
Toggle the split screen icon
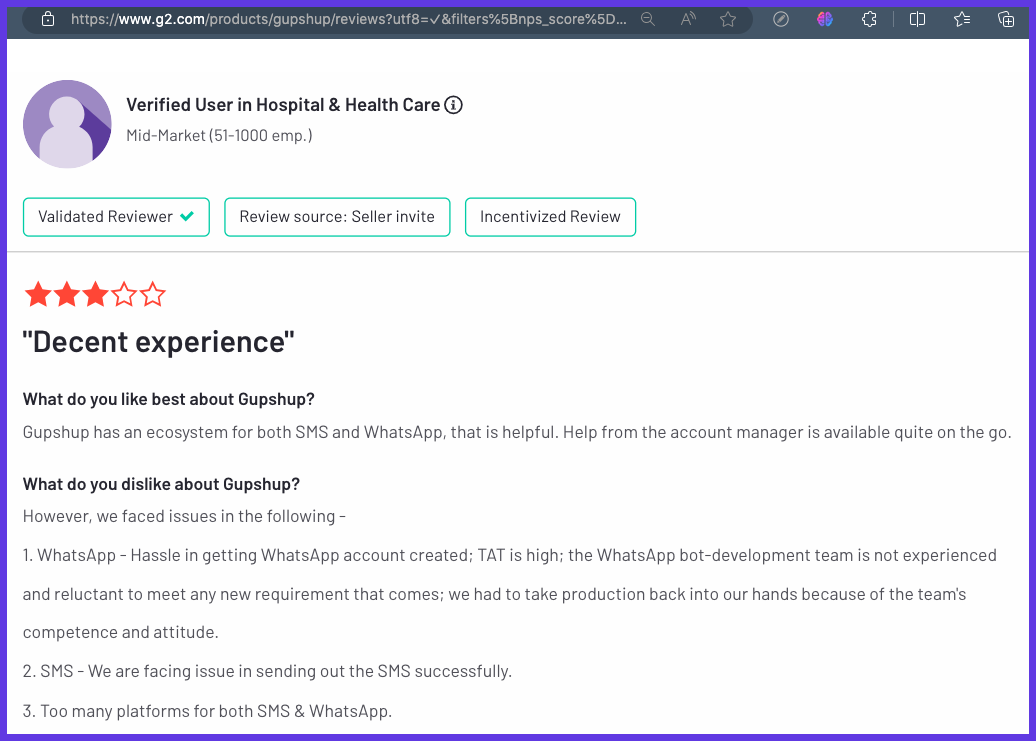coord(917,19)
